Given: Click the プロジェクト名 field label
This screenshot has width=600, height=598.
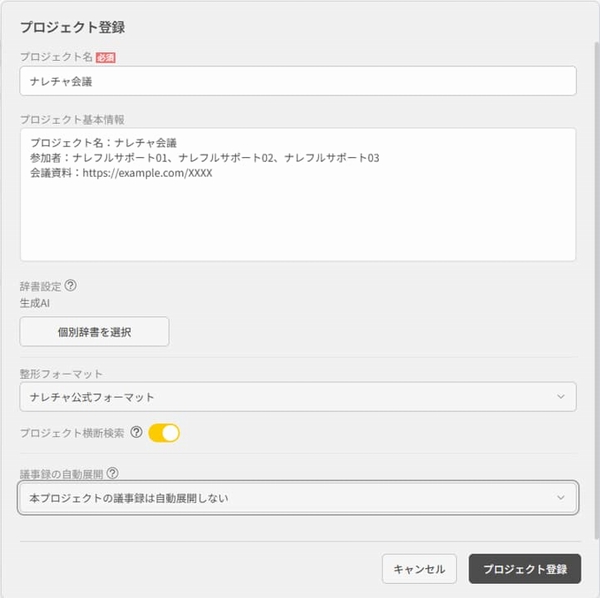Looking at the screenshot, I should point(55,57).
